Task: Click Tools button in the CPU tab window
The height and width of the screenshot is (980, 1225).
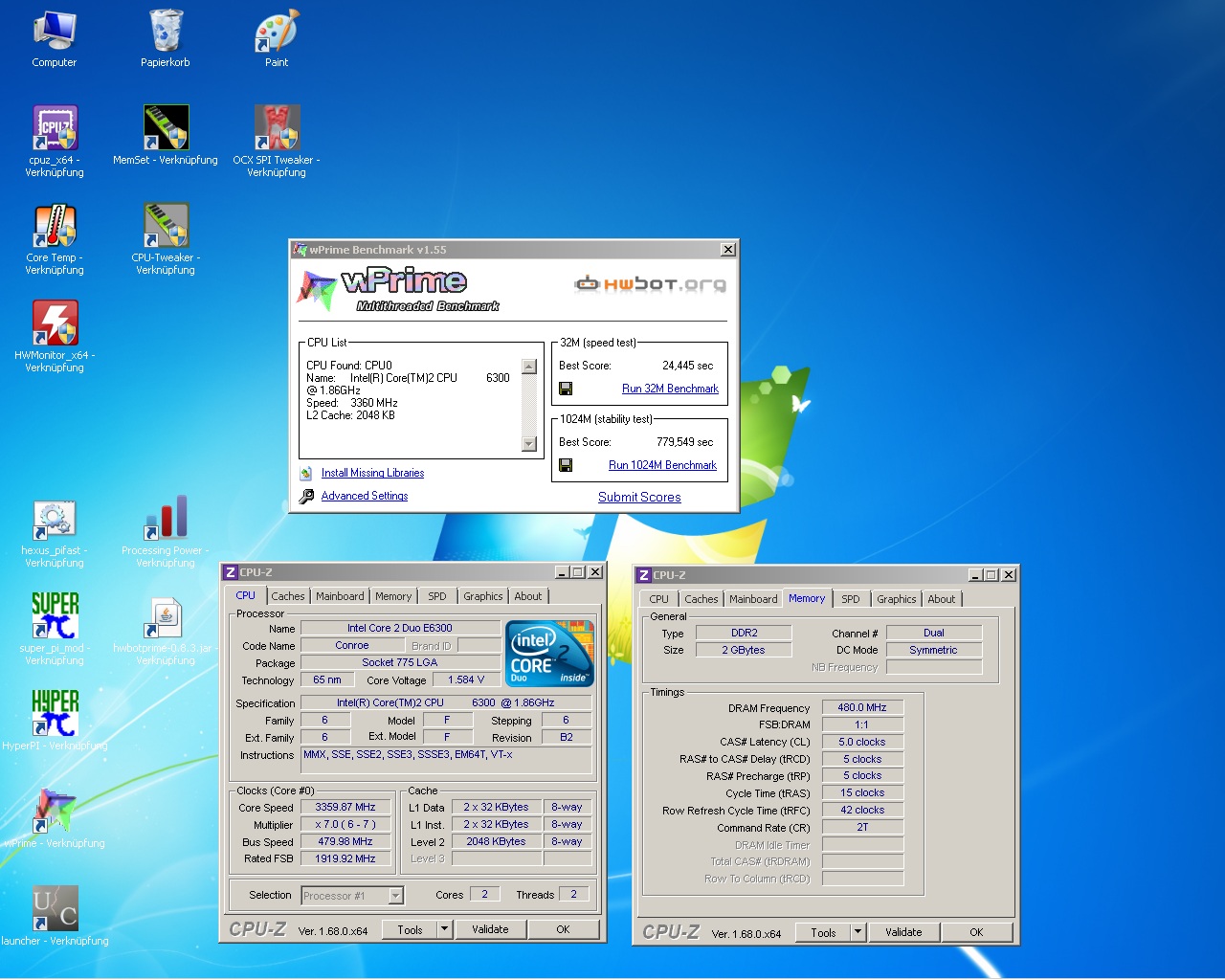Action: click(x=410, y=929)
